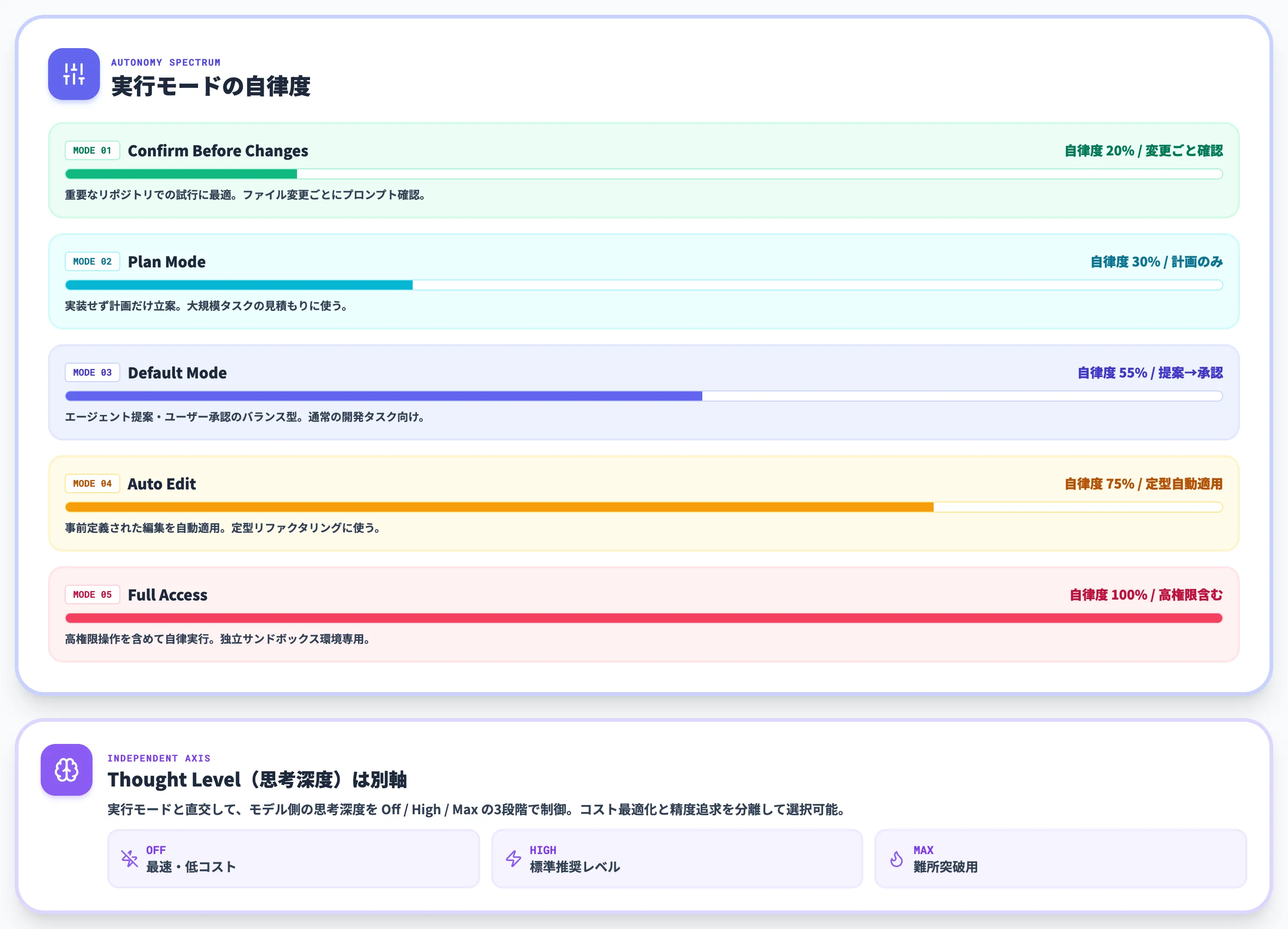This screenshot has height=929, width=1288.
Task: Click the '自律度 100% / 高権限含む' label
Action: point(1146,595)
